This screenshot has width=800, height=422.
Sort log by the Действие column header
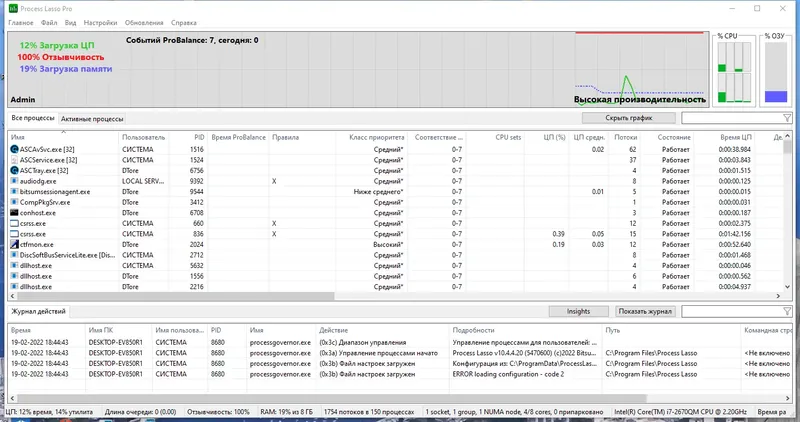point(383,330)
